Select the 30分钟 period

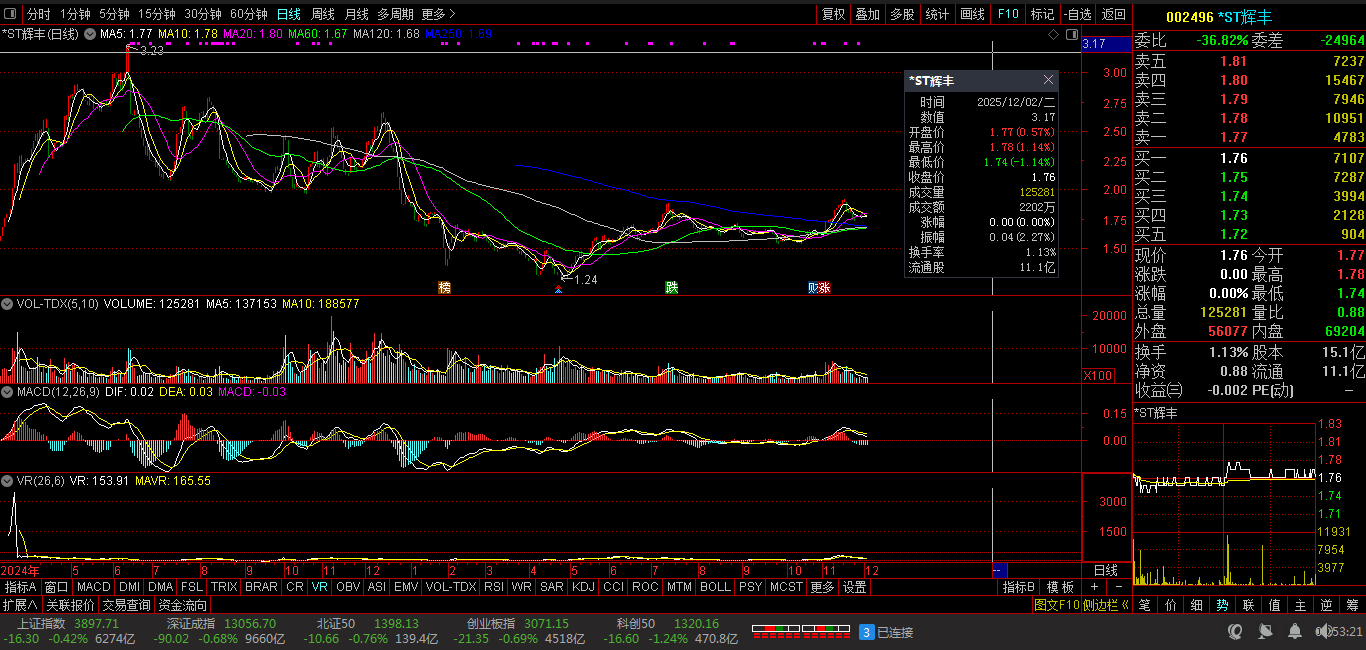(x=203, y=14)
